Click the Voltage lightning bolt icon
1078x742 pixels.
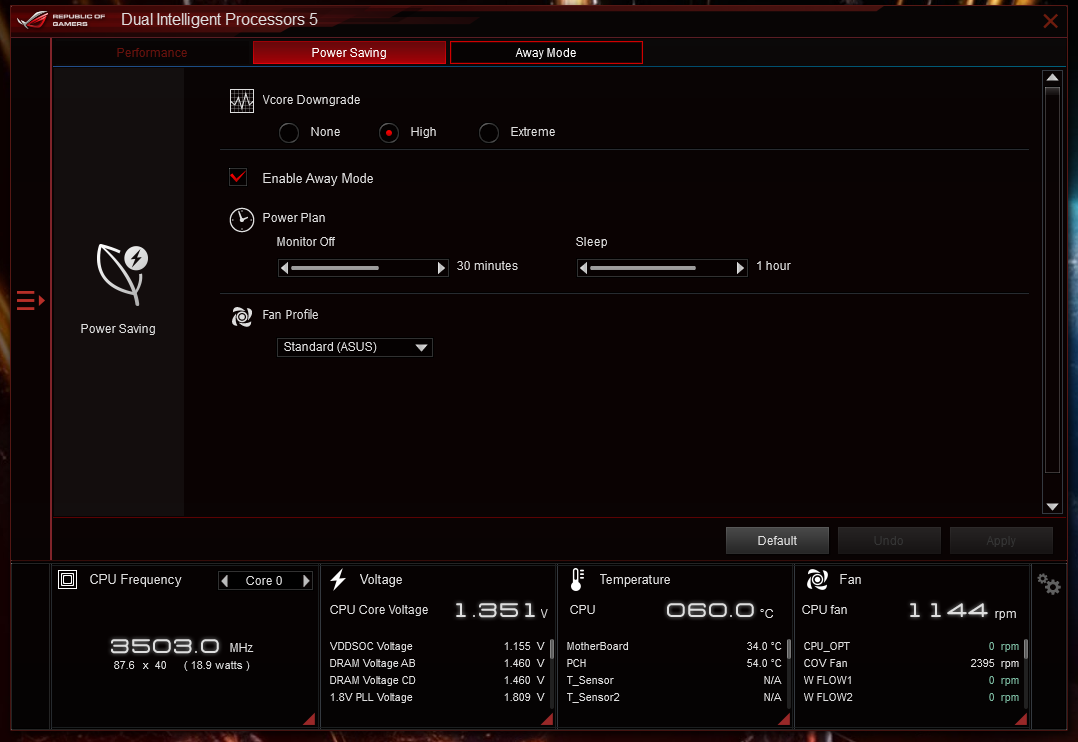click(338, 580)
